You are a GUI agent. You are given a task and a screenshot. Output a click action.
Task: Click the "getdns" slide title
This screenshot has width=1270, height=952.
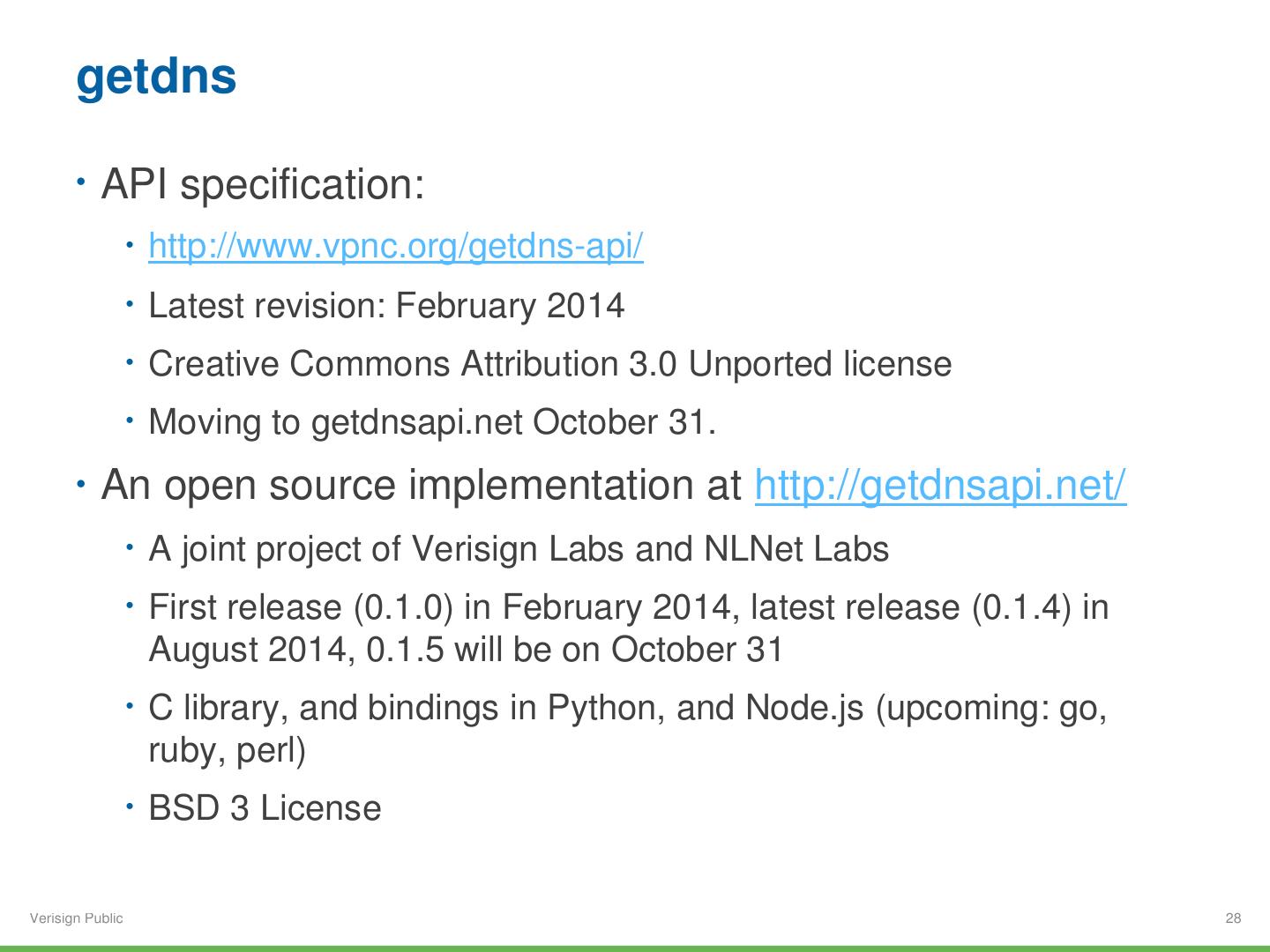point(156,76)
